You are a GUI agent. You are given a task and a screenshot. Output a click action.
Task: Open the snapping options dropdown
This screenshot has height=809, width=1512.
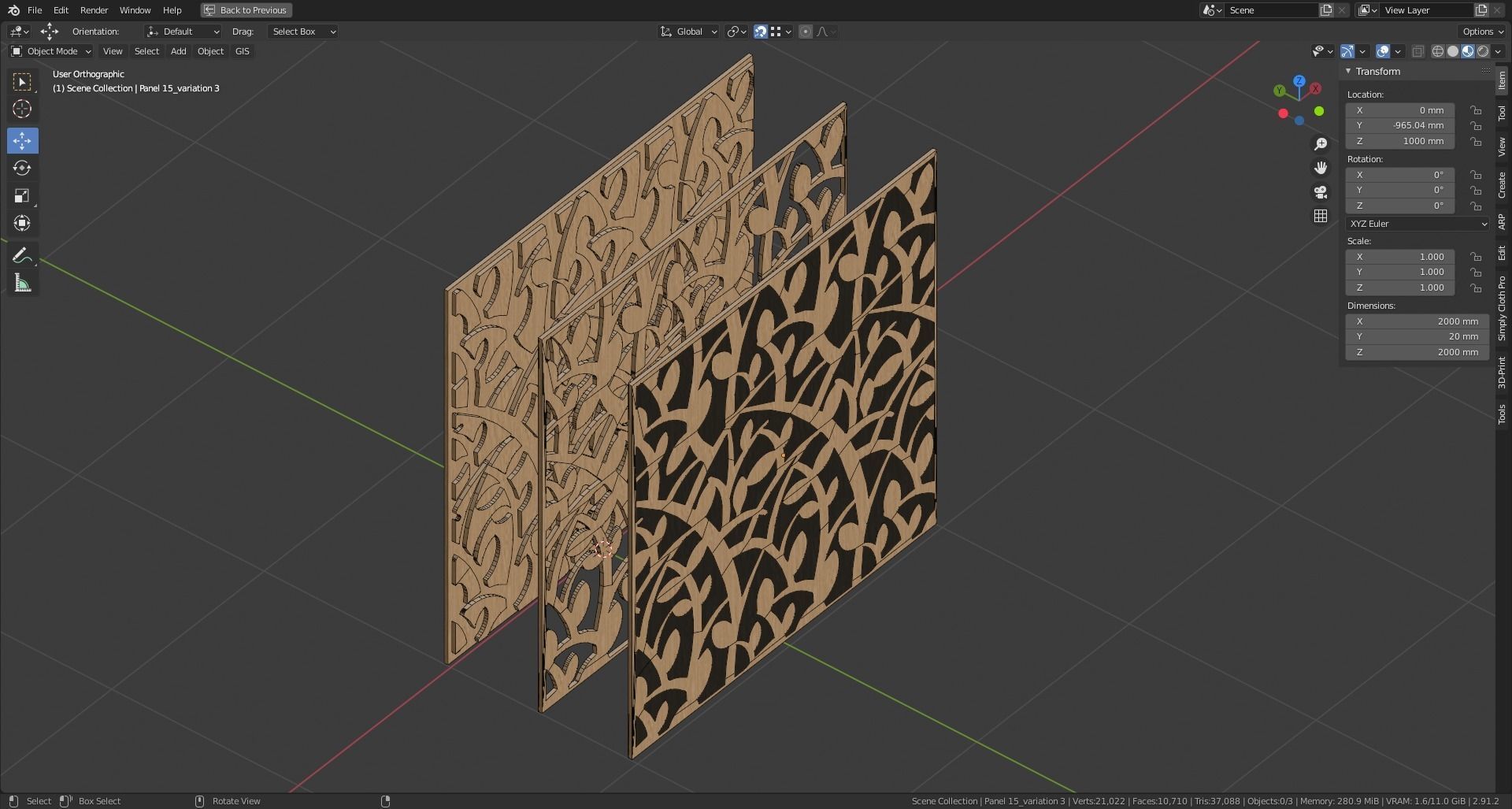(x=780, y=32)
